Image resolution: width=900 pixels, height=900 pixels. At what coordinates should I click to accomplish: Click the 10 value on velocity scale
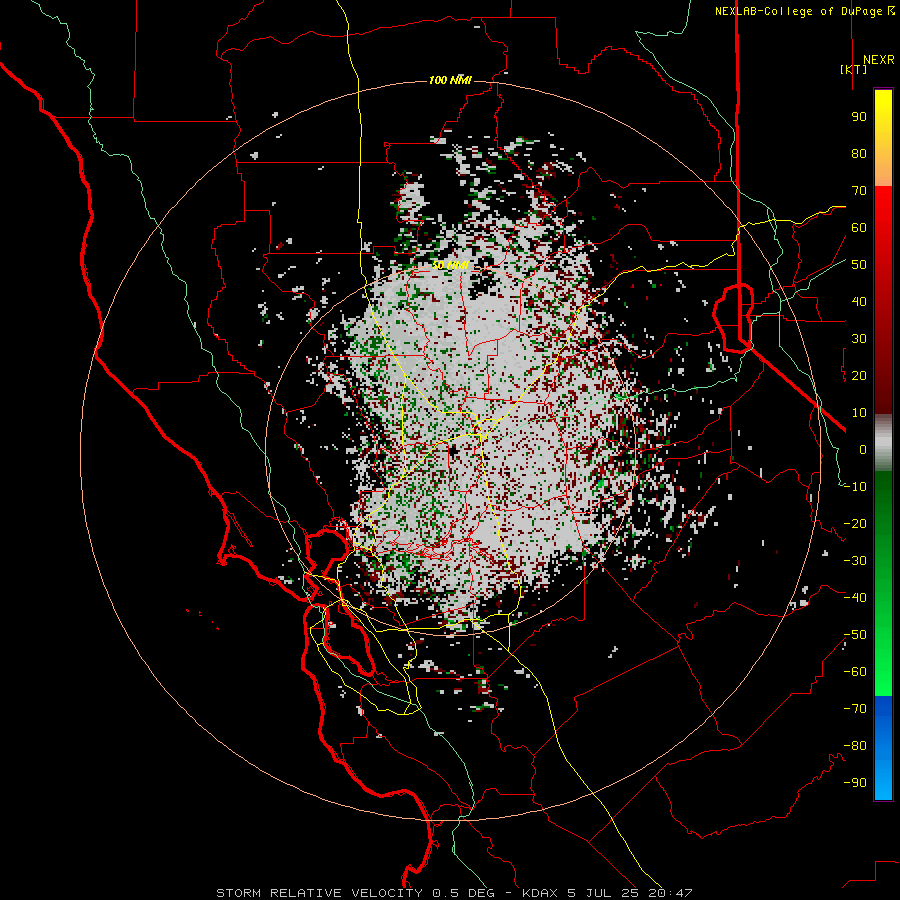859,413
